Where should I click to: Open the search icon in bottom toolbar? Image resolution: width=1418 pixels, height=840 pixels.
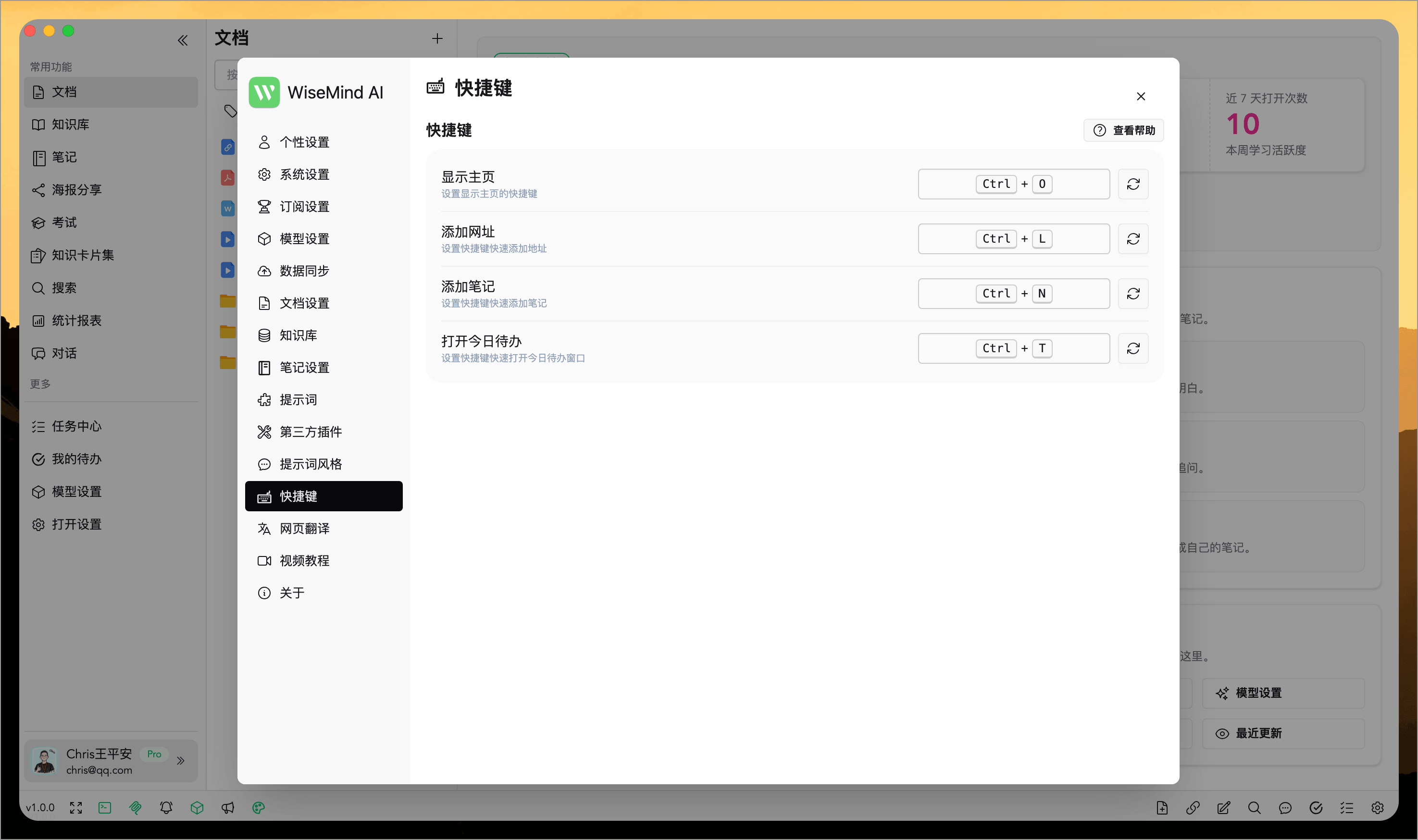1255,808
